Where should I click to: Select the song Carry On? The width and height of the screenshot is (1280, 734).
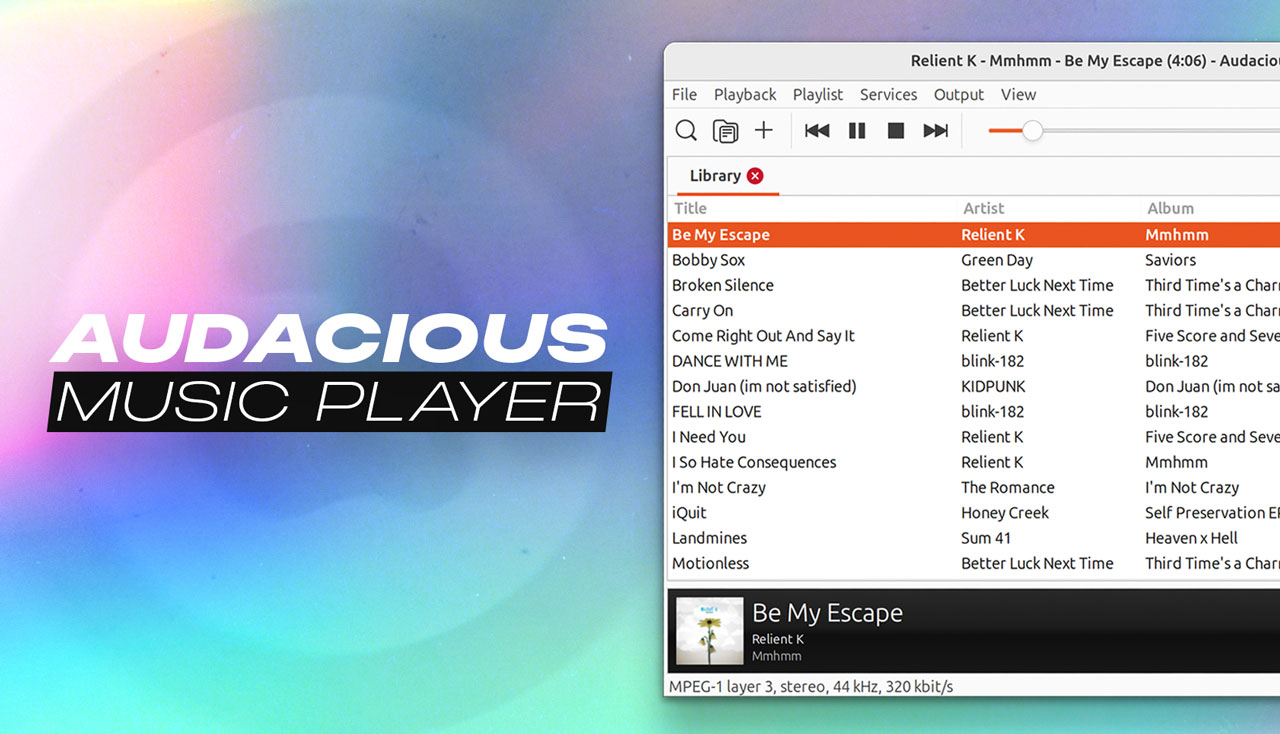point(702,310)
